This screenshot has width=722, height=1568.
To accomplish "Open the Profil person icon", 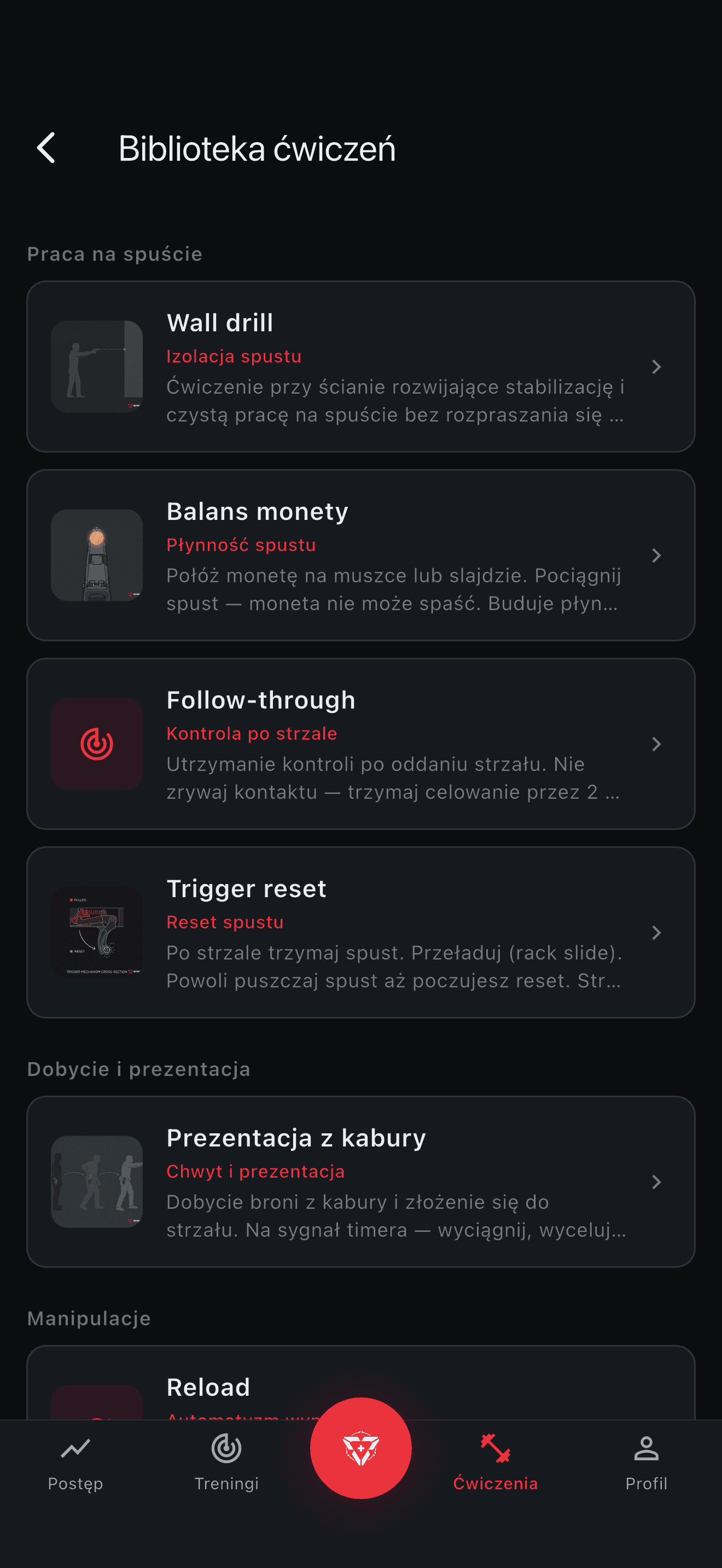I will pyautogui.click(x=646, y=1448).
